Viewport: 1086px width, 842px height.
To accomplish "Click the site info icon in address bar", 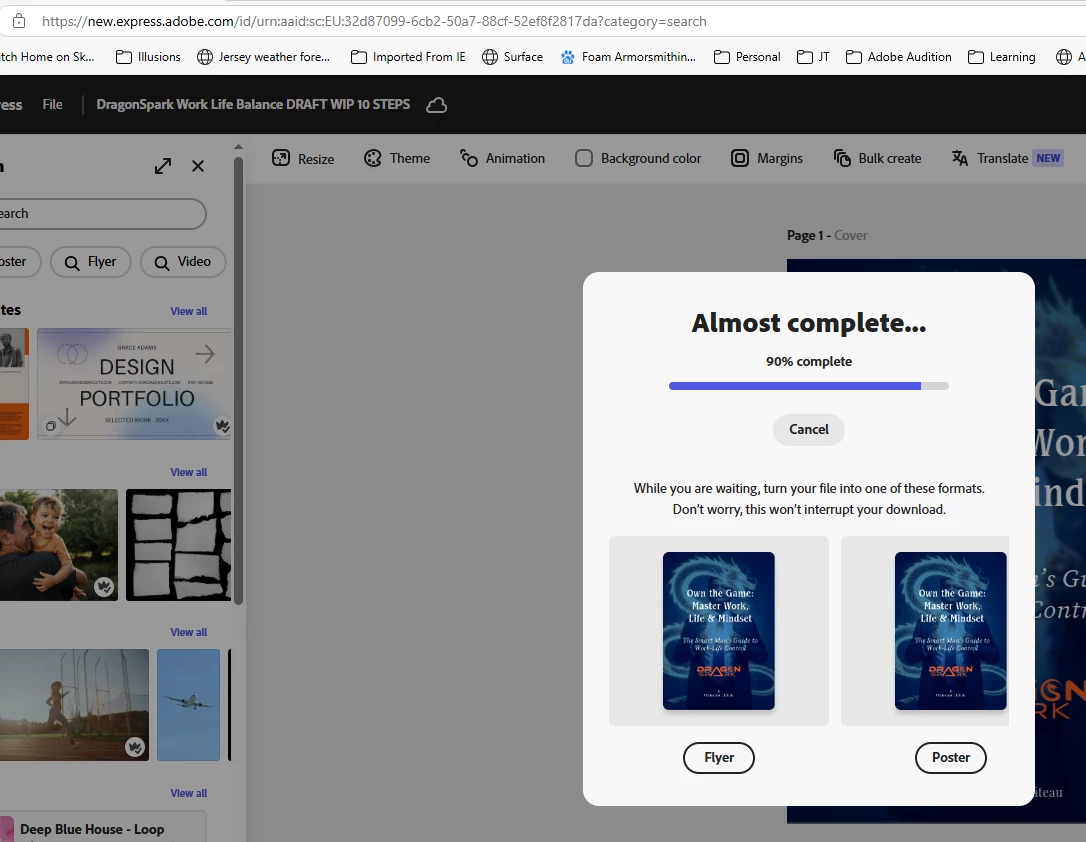I will (19, 21).
